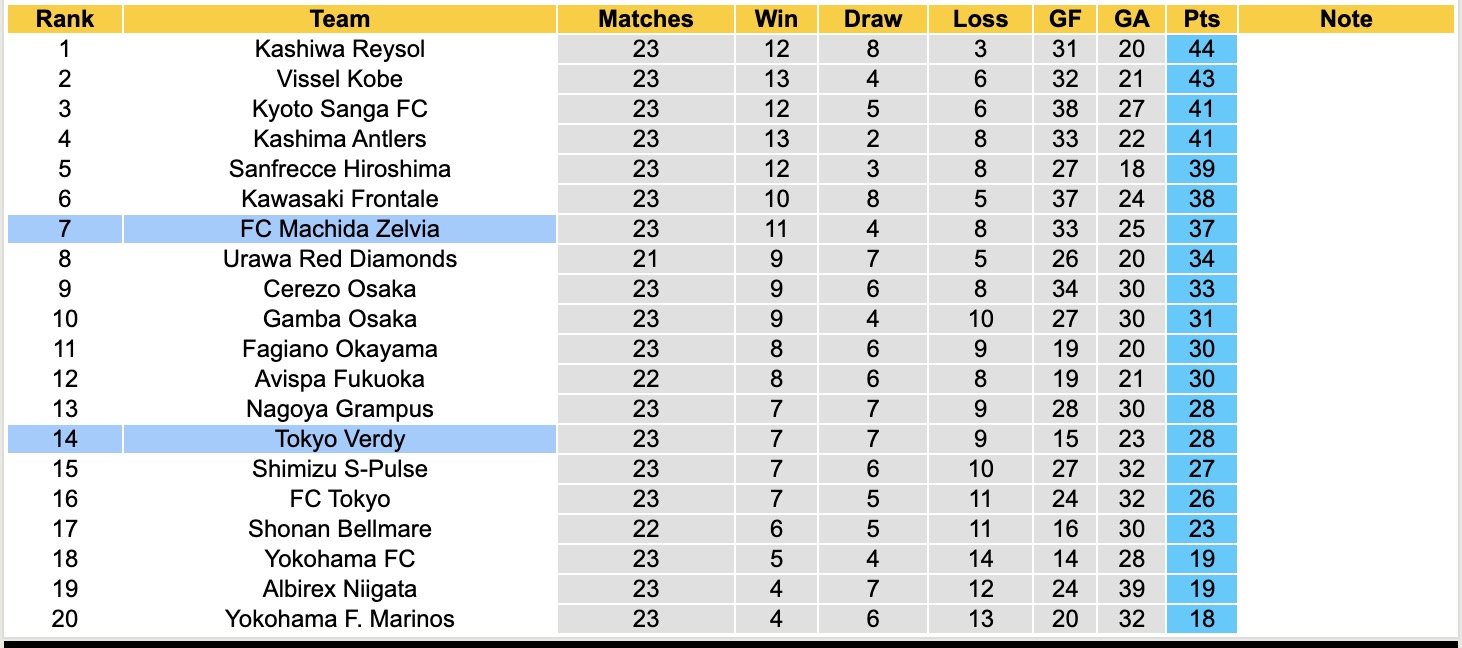Click the Albirex Niigata team name
This screenshot has width=1462, height=648.
point(340,589)
